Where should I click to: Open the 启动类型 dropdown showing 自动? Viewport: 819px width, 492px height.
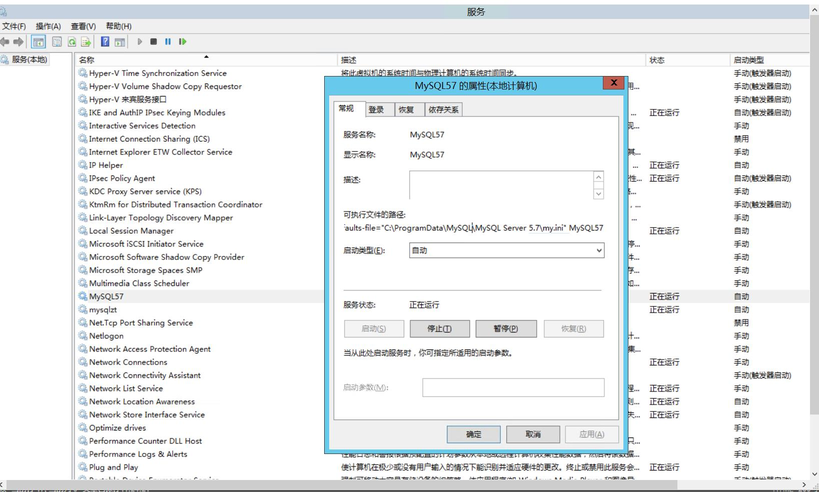point(507,251)
